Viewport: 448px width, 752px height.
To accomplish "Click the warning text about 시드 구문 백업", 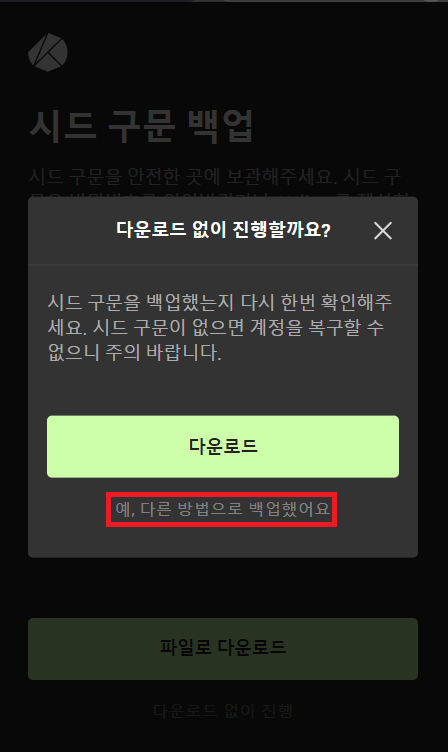I will point(220,328).
